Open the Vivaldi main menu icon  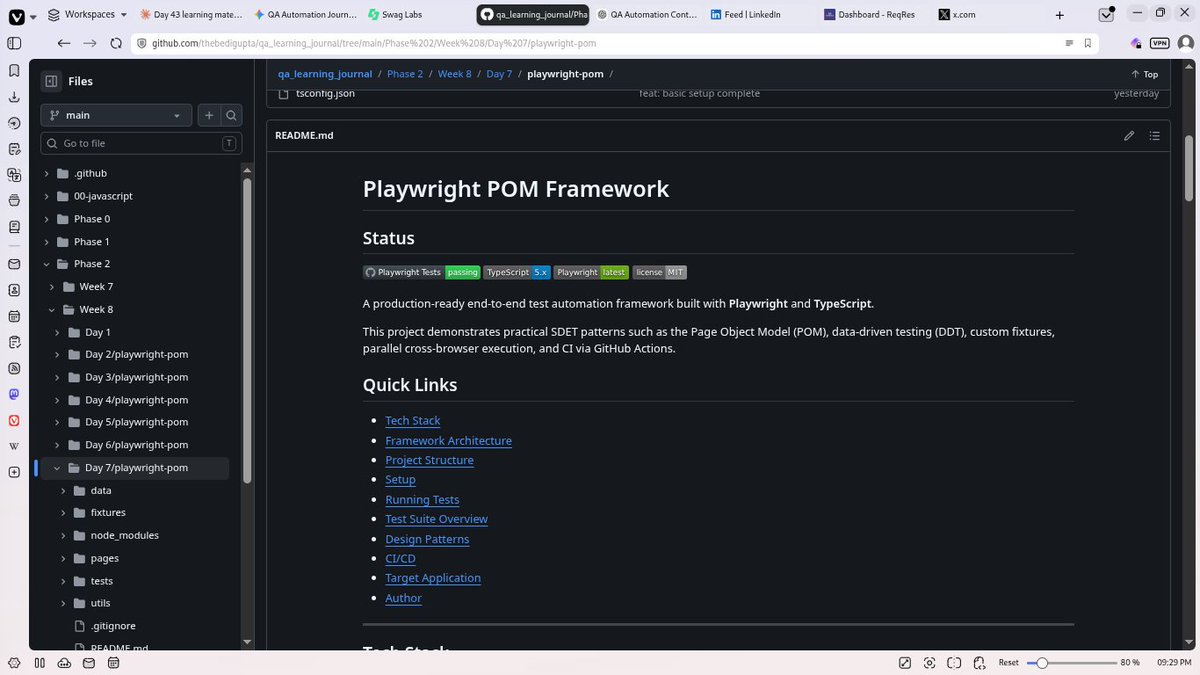pos(16,15)
